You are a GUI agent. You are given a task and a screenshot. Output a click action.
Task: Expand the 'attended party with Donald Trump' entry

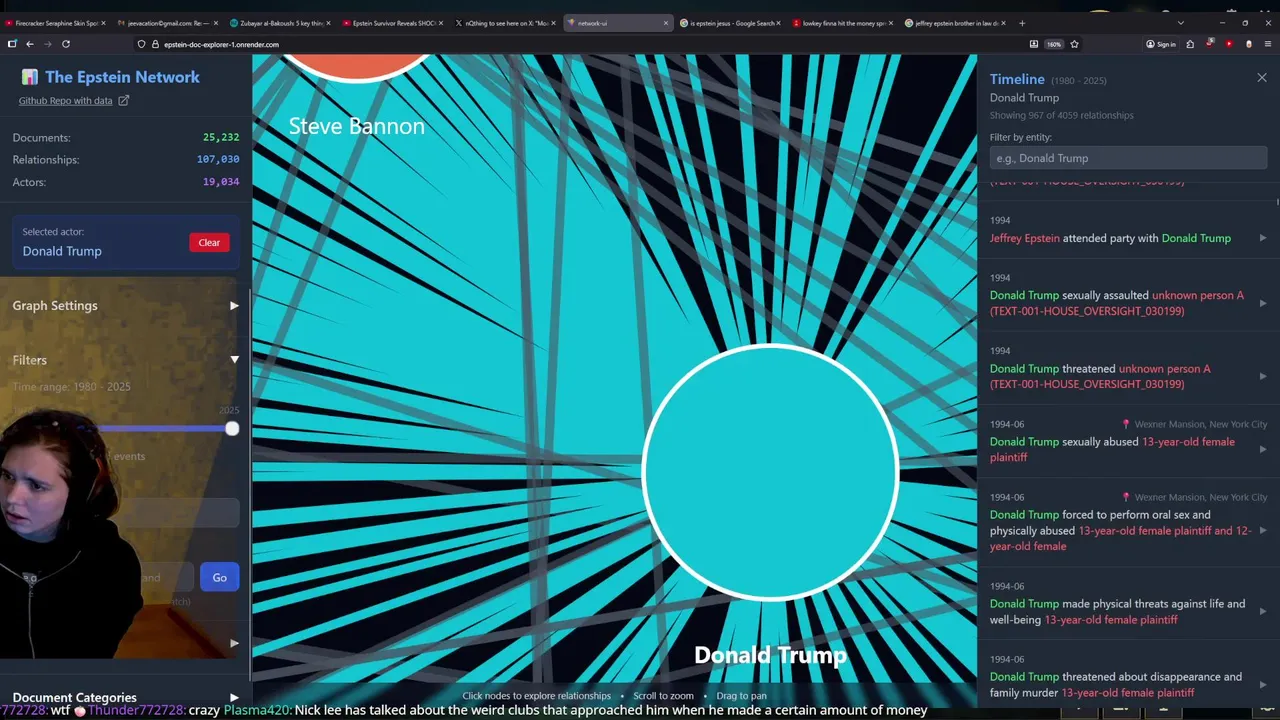1263,238
